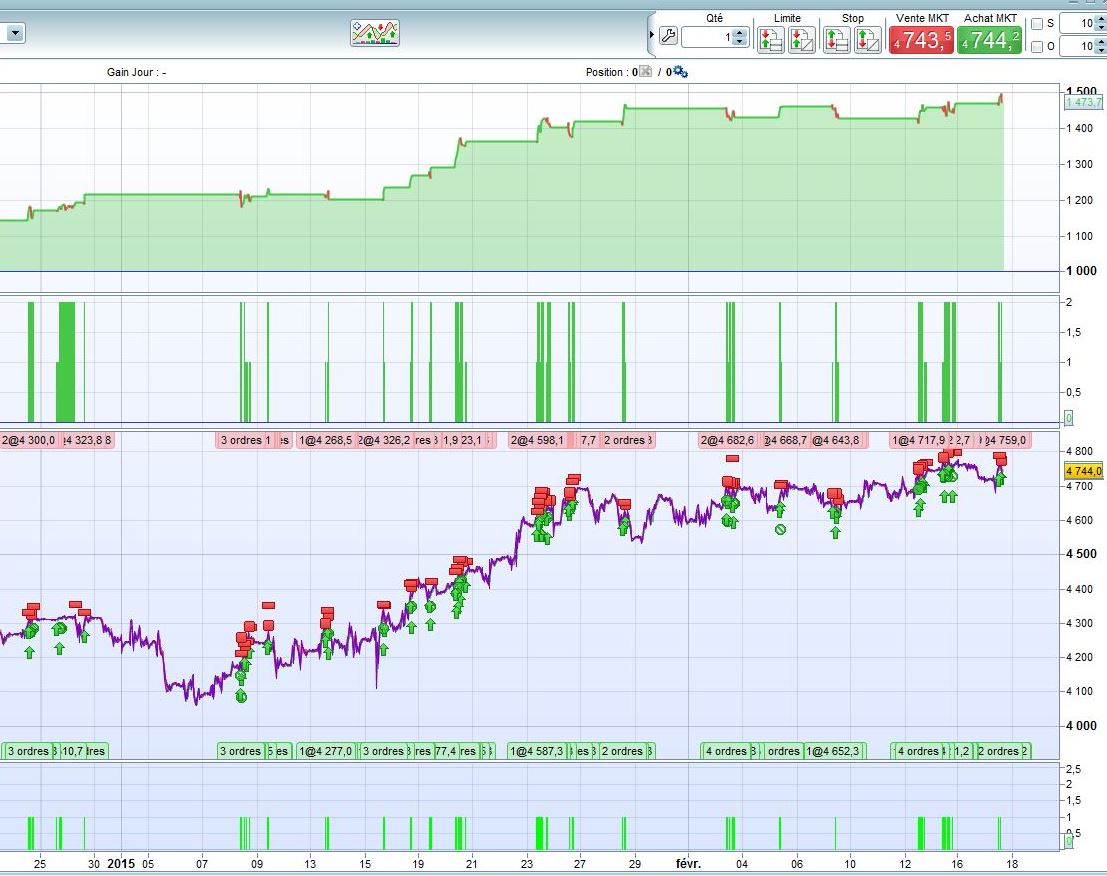1107x876 pixels.
Task: Select the buy label '1@4 277,0'
Action: click(325, 751)
